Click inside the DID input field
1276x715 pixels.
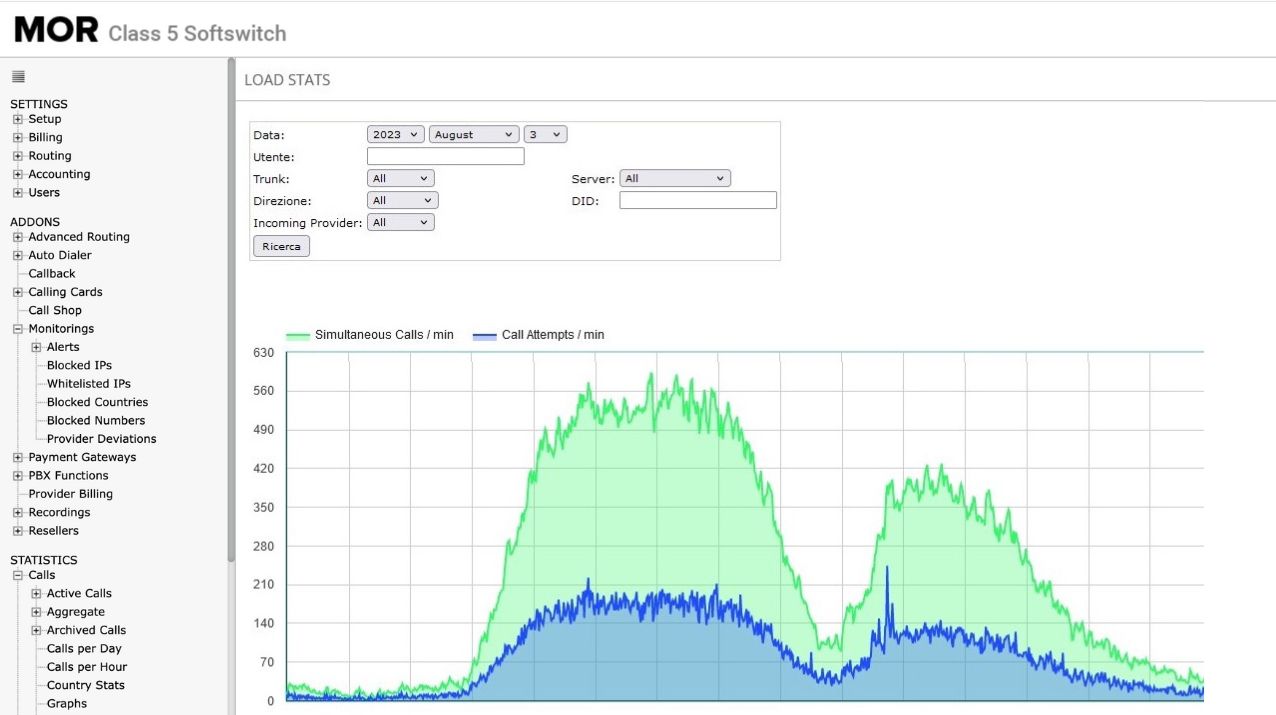[x=697, y=200]
